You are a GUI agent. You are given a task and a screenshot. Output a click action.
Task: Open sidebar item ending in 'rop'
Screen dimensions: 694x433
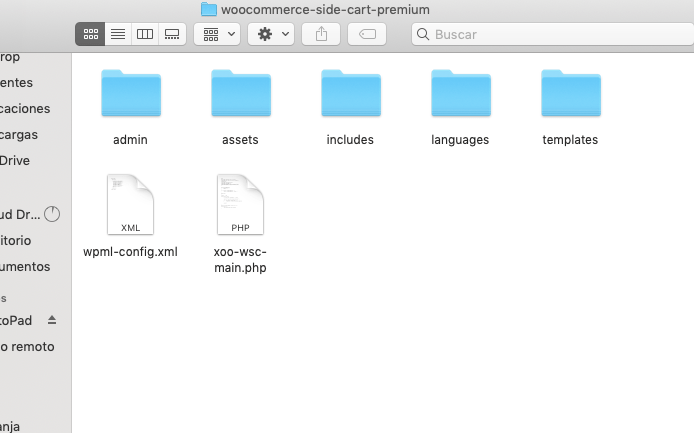pyautogui.click(x=10, y=58)
